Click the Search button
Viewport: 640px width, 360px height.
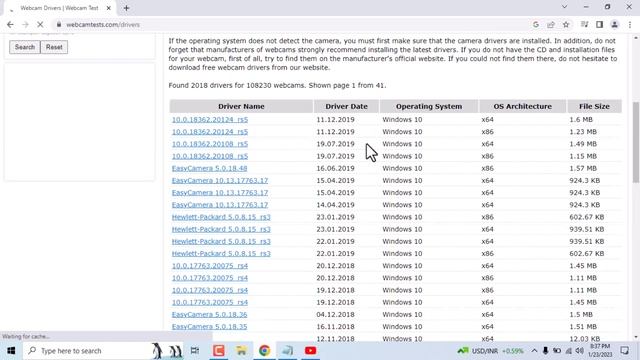[x=24, y=47]
